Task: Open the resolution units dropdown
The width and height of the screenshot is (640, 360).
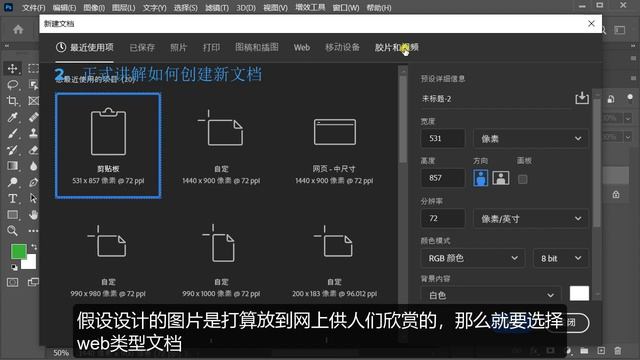Action: click(x=531, y=219)
